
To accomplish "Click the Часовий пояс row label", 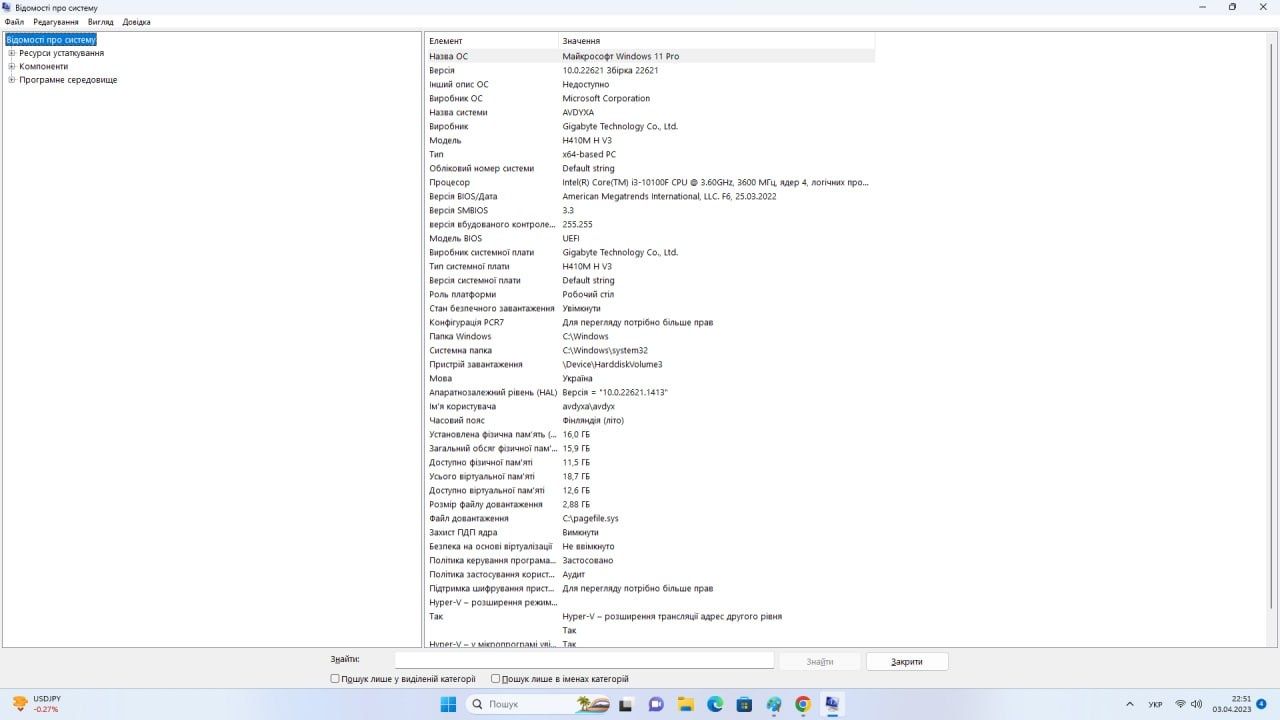I will (457, 420).
